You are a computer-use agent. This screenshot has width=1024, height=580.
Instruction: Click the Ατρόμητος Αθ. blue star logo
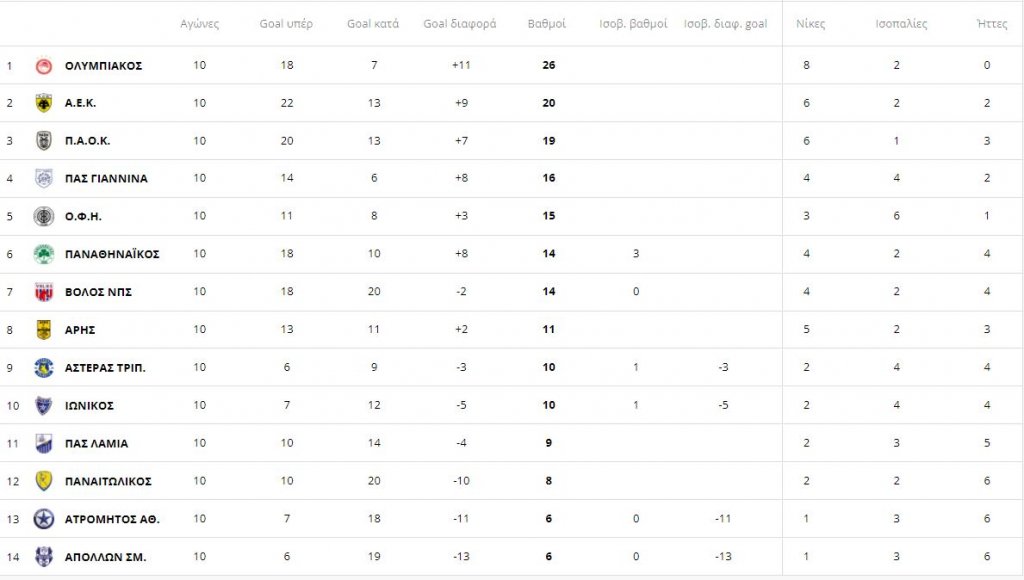[44, 519]
